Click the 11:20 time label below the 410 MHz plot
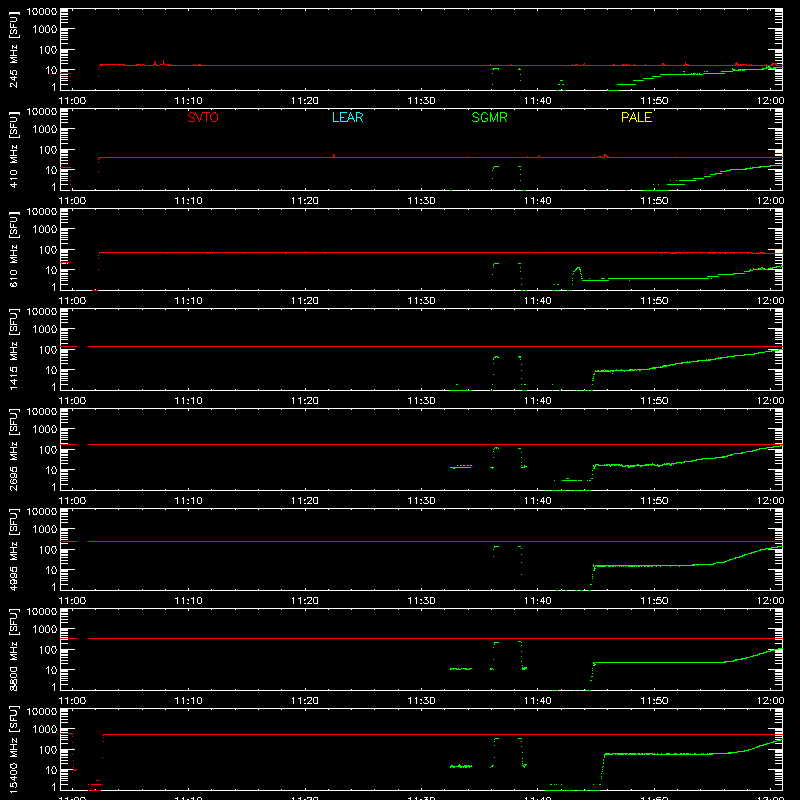 pyautogui.click(x=305, y=201)
